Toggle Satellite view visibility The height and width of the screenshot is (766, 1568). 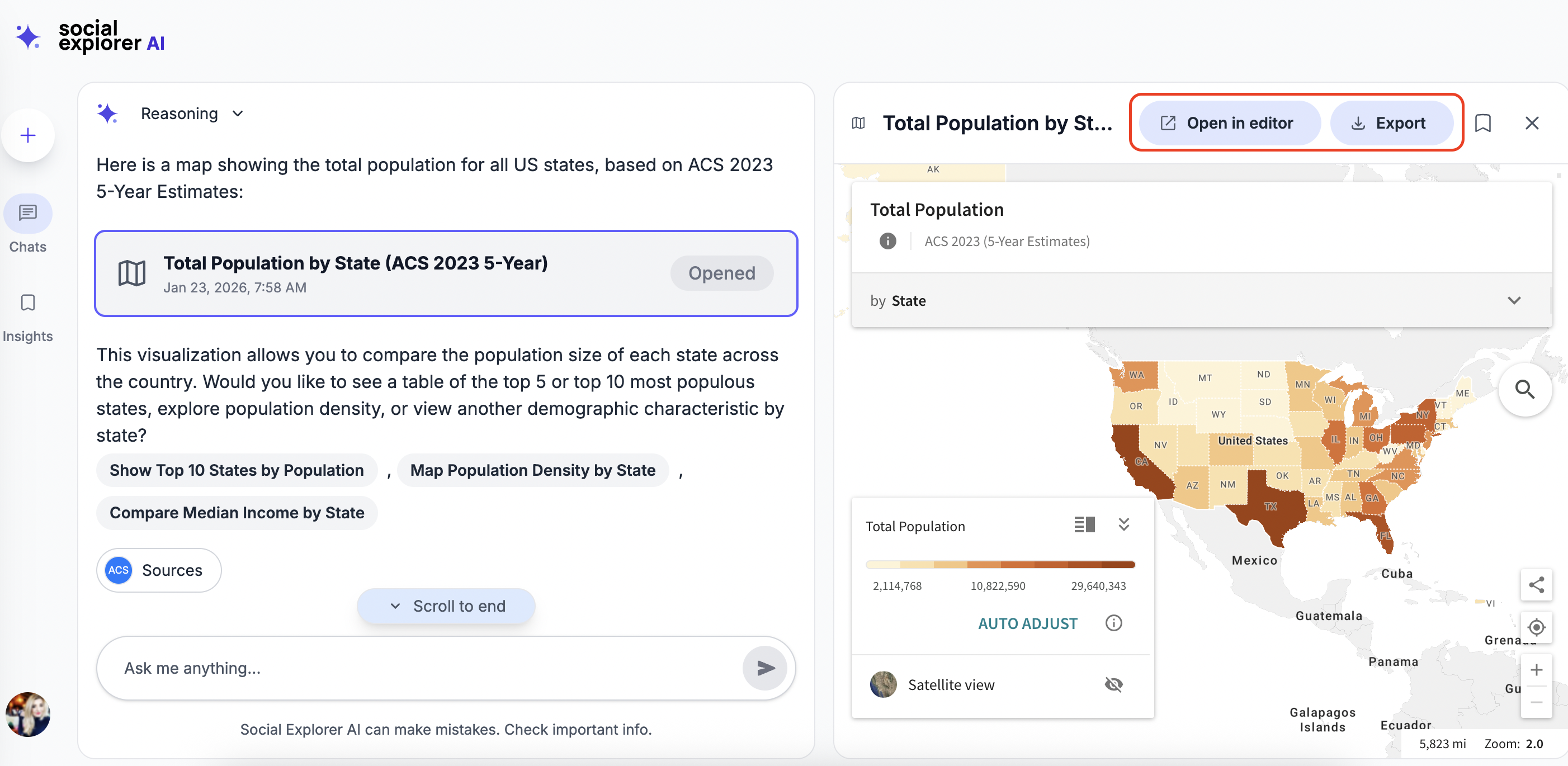tap(1113, 684)
